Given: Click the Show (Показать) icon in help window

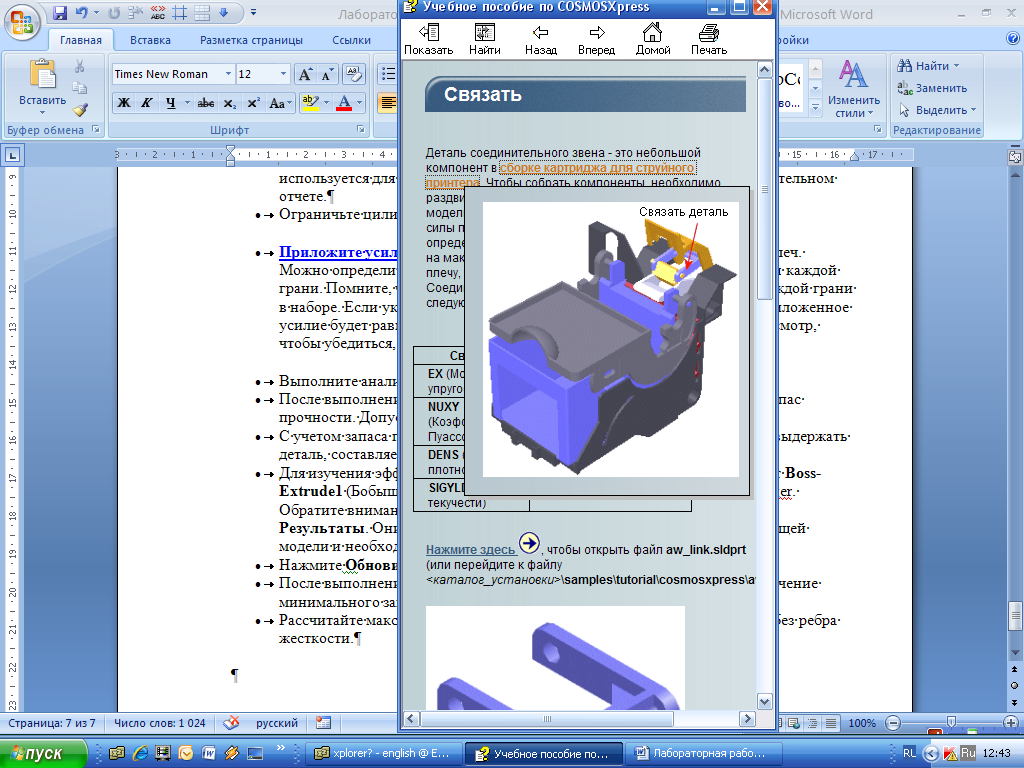Looking at the screenshot, I should tap(428, 39).
